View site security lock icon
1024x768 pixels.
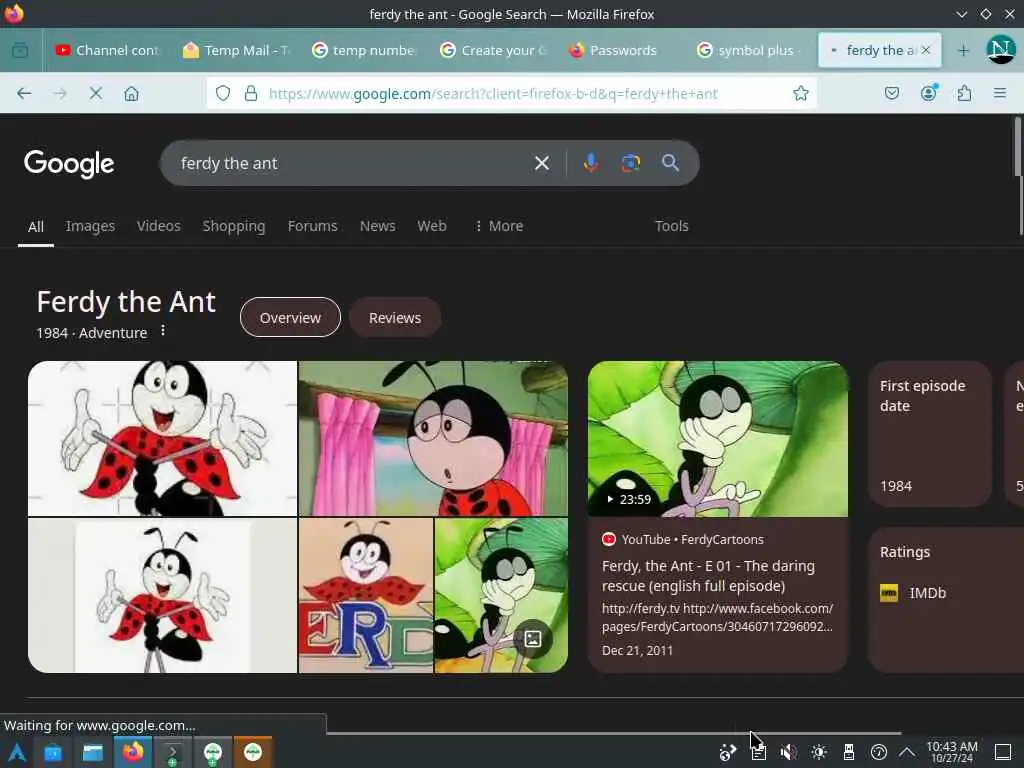coord(251,93)
